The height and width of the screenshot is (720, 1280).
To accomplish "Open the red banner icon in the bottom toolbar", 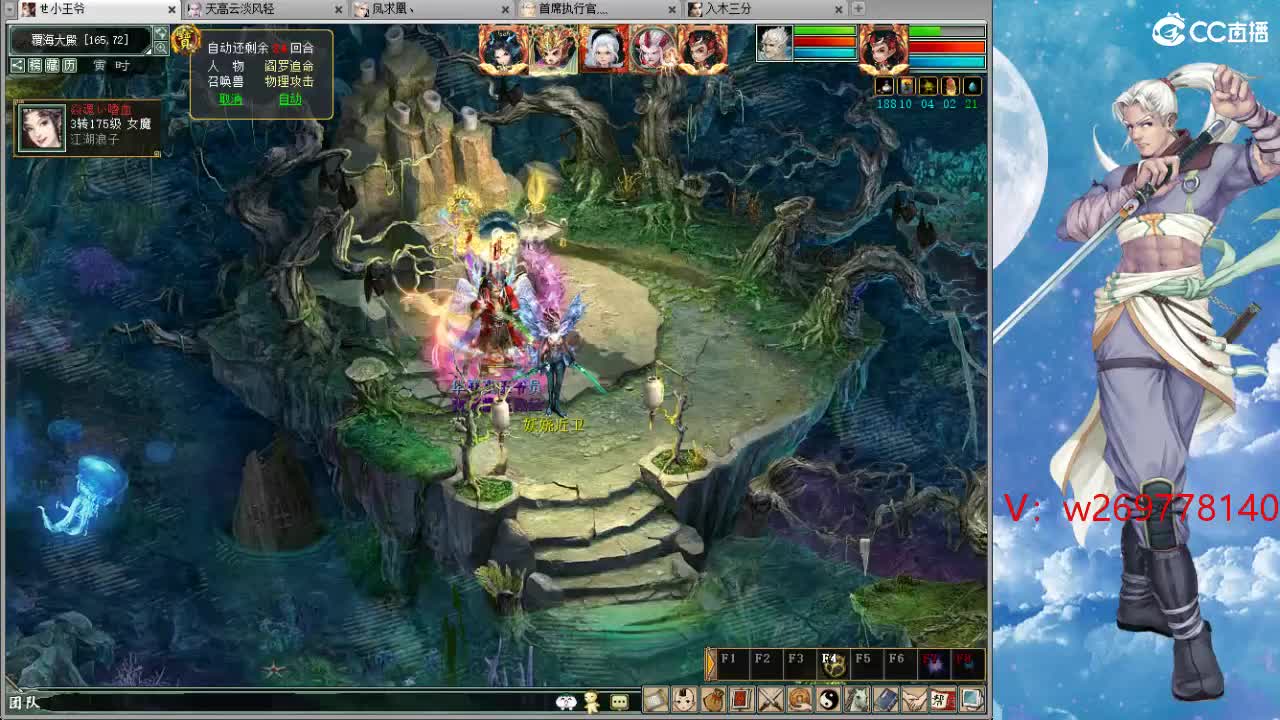I will 742,699.
